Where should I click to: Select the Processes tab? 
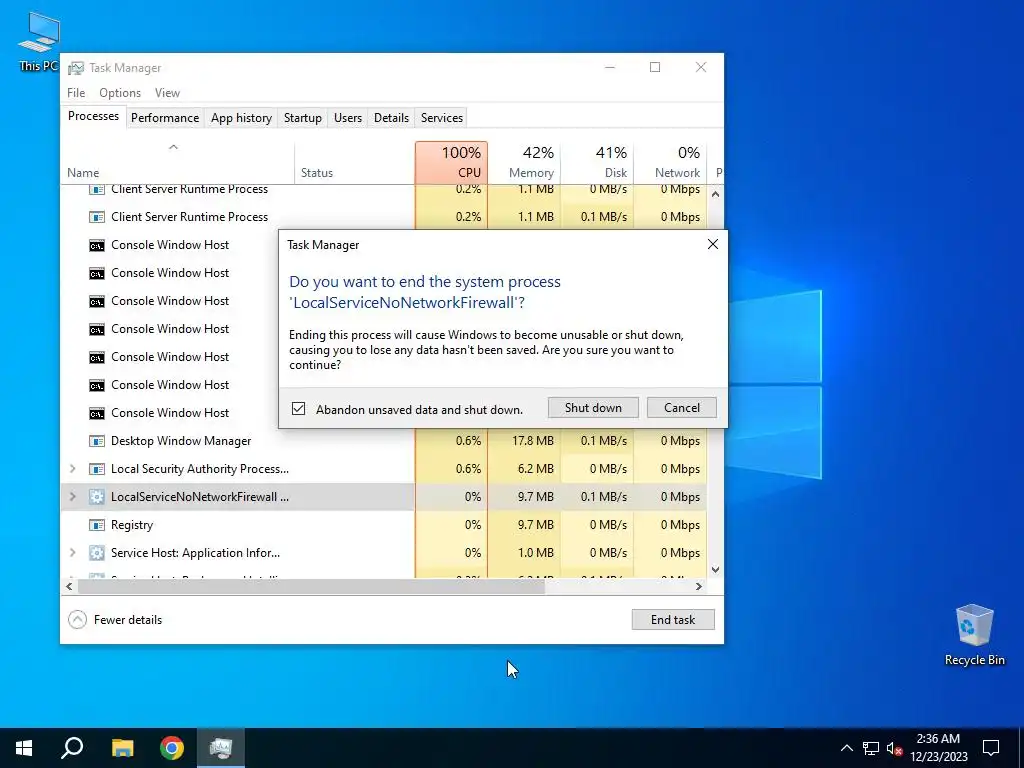93,116
